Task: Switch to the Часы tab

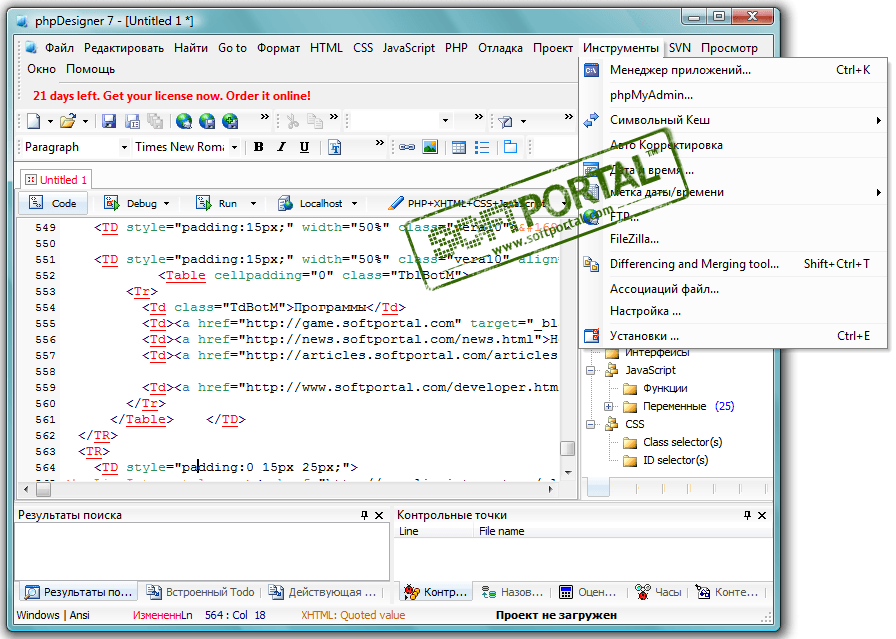Action: click(x=658, y=592)
